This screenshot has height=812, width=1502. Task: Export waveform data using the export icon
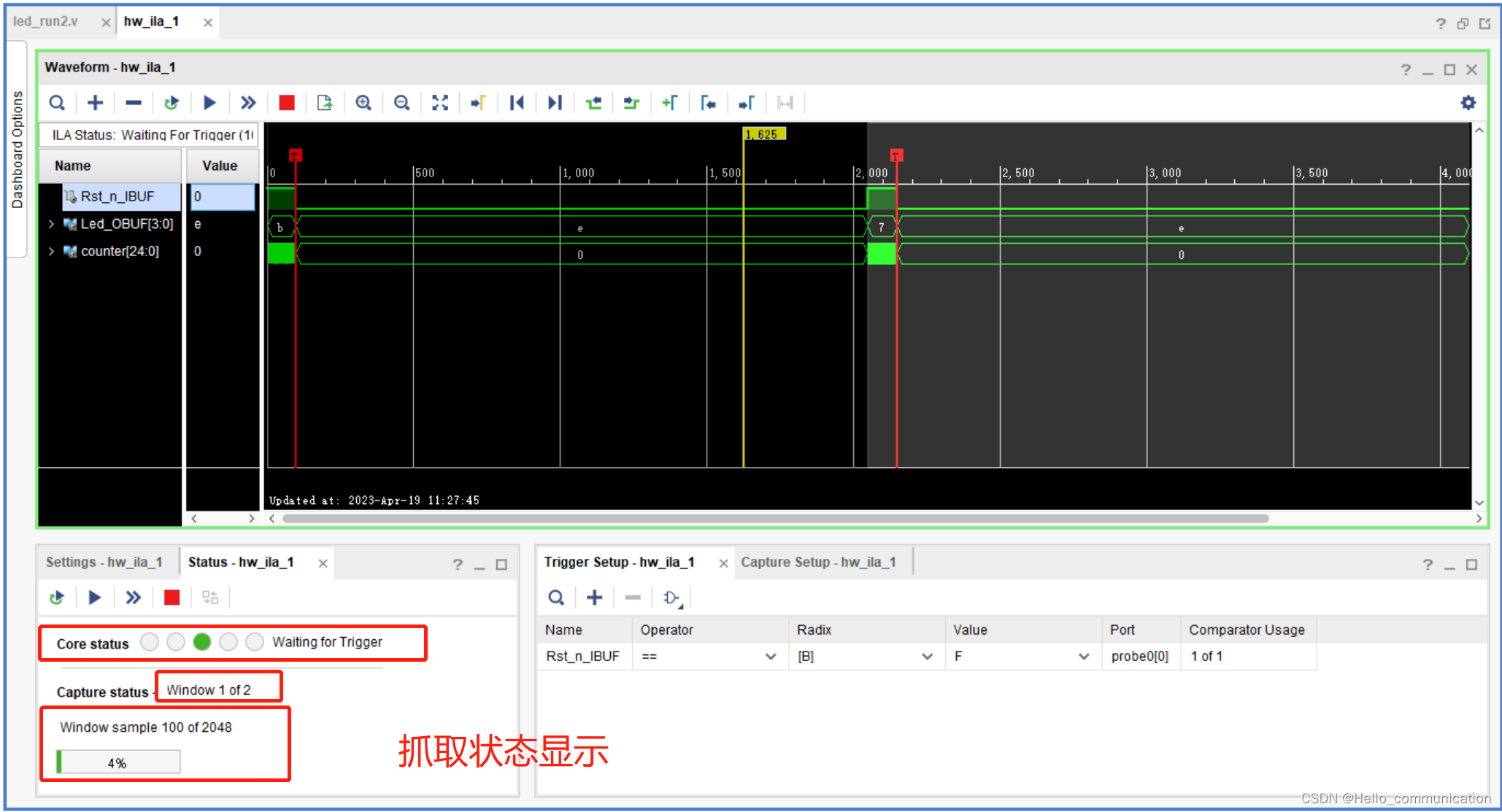pos(325,102)
